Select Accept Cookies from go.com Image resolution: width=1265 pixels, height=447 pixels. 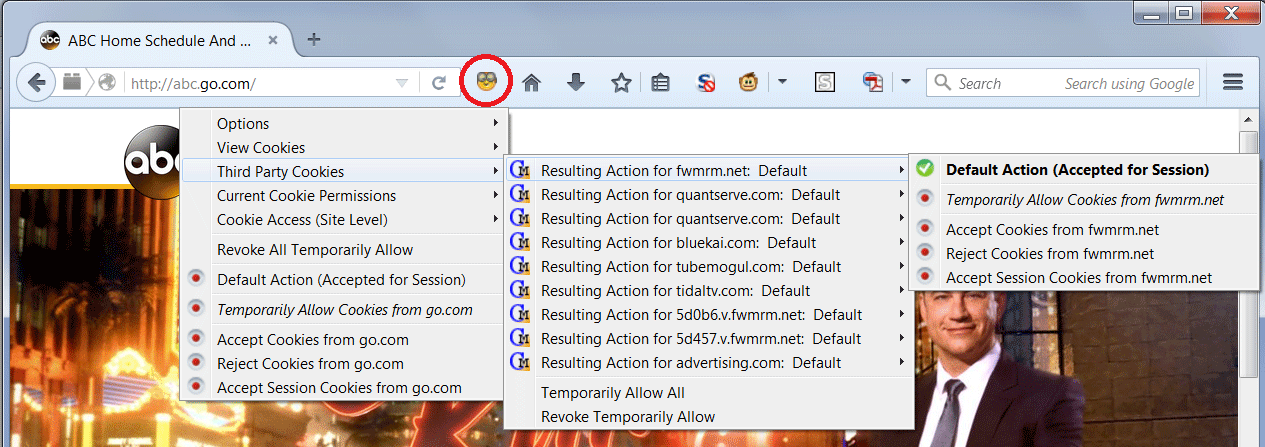point(312,340)
